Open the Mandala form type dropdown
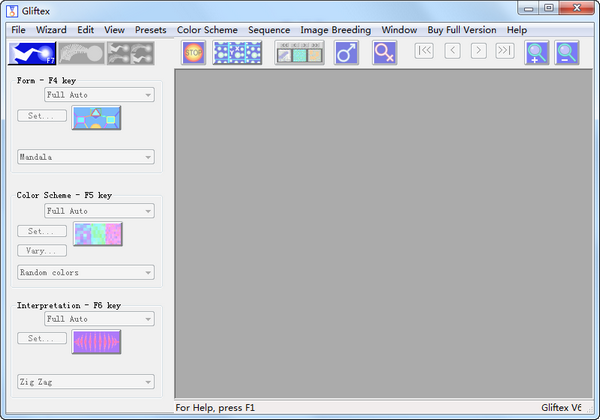The image size is (600, 420). pos(86,157)
